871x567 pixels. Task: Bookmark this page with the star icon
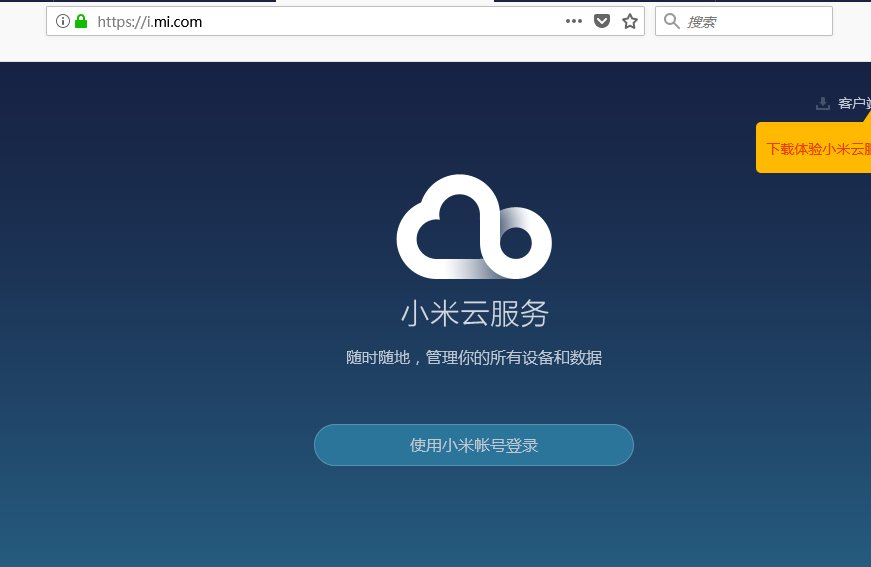[x=630, y=22]
